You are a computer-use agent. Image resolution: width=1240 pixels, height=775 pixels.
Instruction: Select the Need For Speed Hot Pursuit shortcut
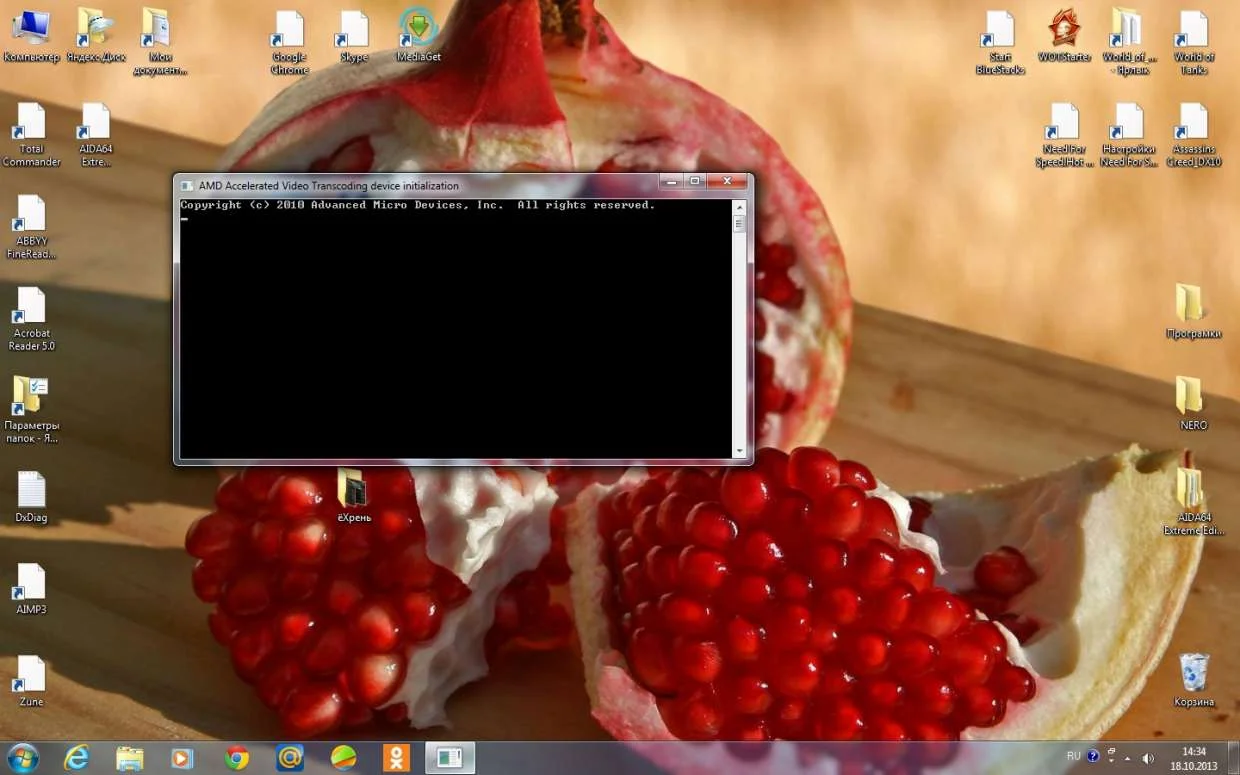tap(1064, 134)
